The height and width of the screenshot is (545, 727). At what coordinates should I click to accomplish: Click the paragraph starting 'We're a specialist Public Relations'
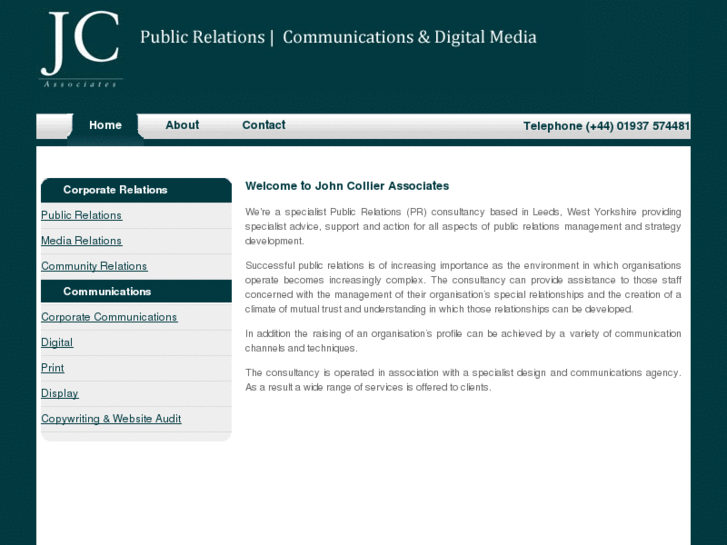462,226
